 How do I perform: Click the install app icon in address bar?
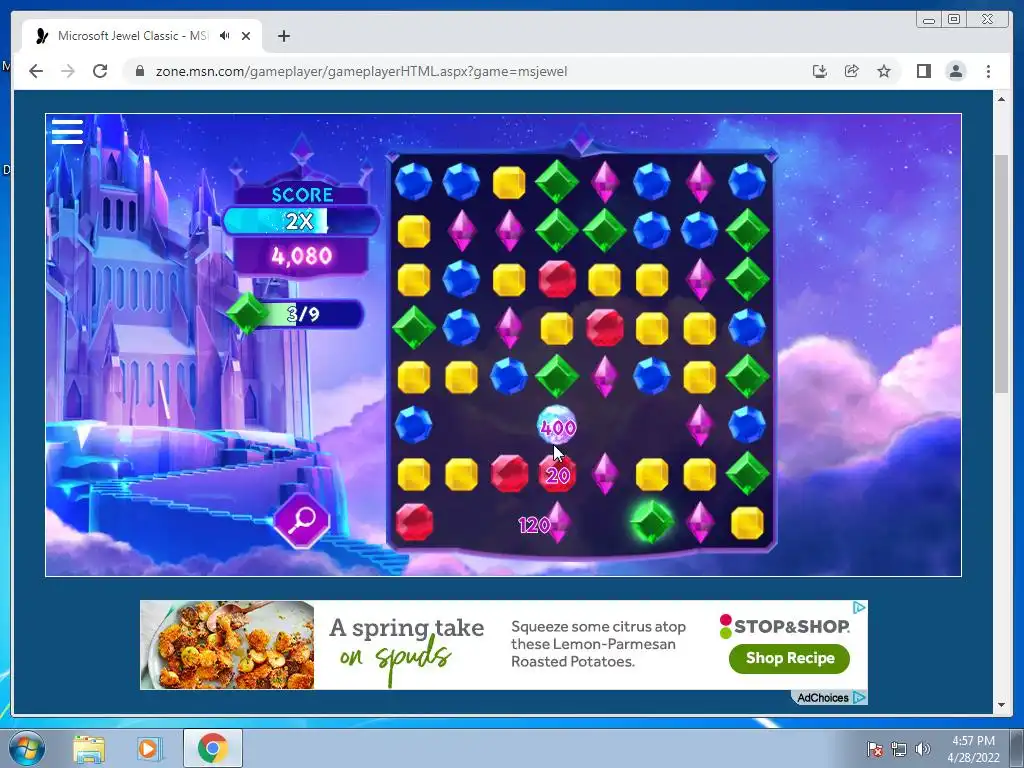pyautogui.click(x=820, y=71)
